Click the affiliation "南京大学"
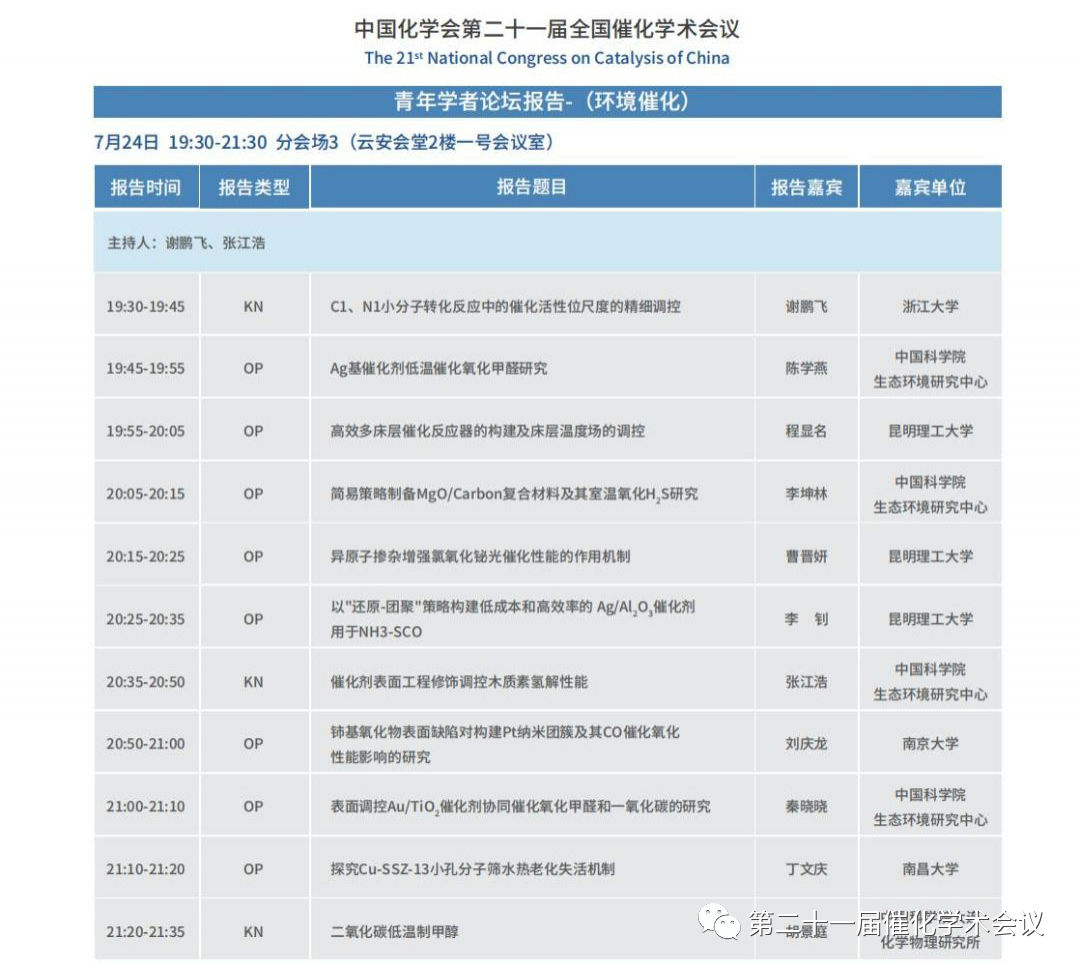The width and height of the screenshot is (1080, 972). (x=931, y=744)
